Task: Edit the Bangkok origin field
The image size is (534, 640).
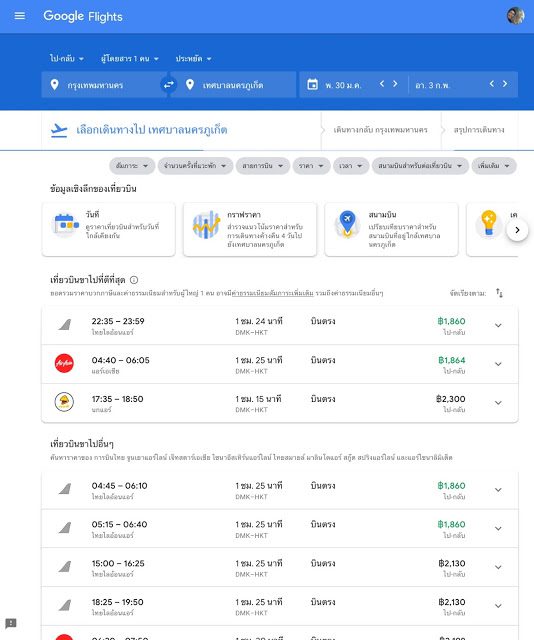Action: [x=102, y=85]
